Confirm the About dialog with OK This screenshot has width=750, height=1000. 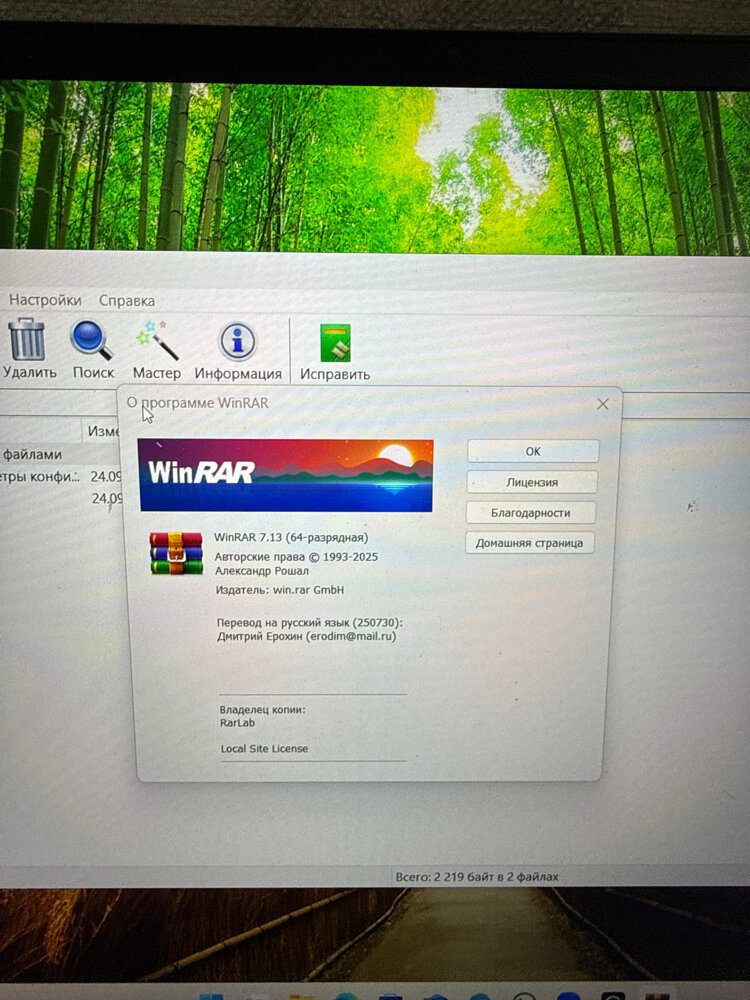[x=533, y=451]
